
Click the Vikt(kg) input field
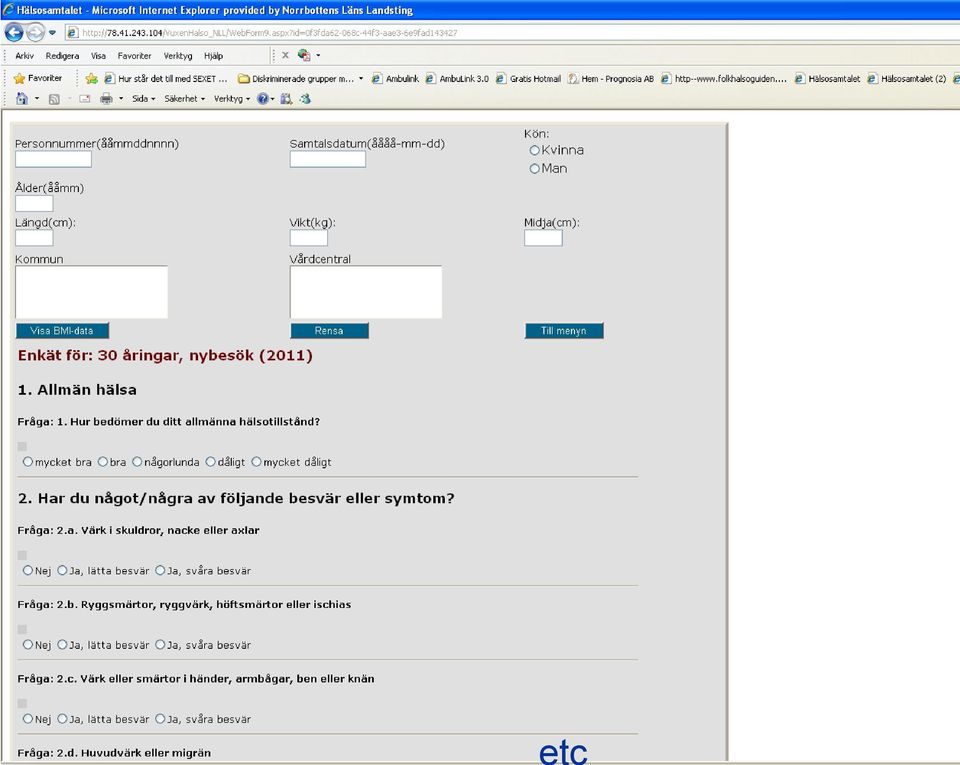309,237
